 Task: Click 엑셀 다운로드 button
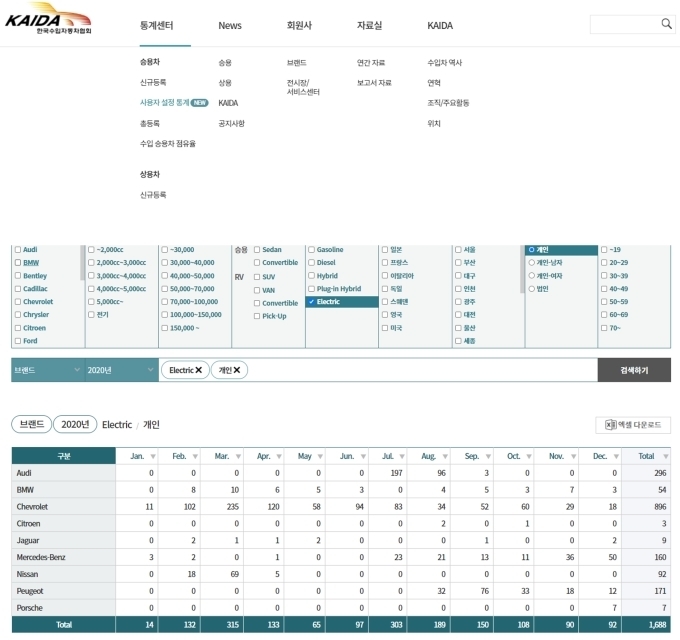tap(633, 424)
